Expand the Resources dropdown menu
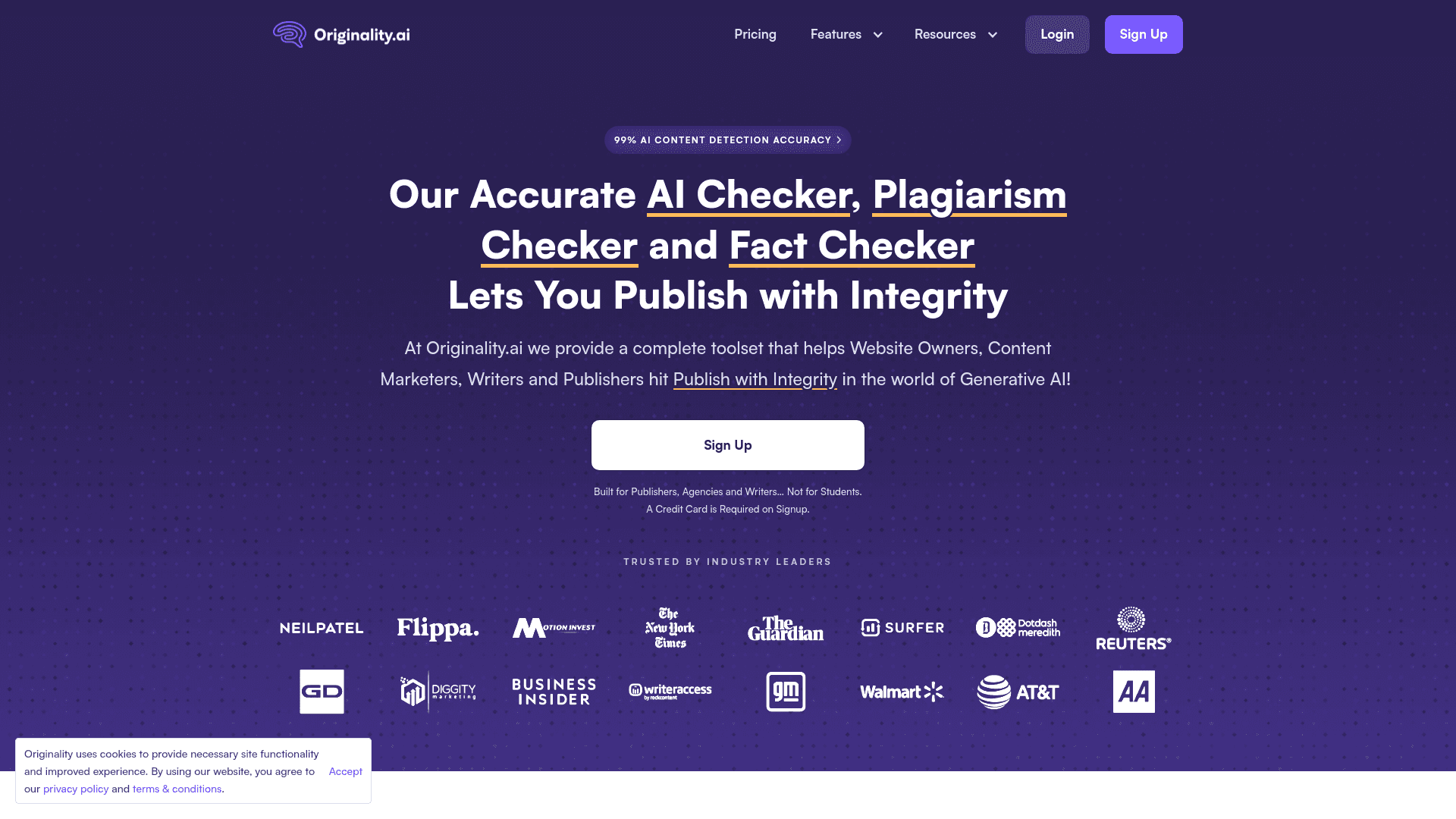1456x819 pixels. [955, 34]
